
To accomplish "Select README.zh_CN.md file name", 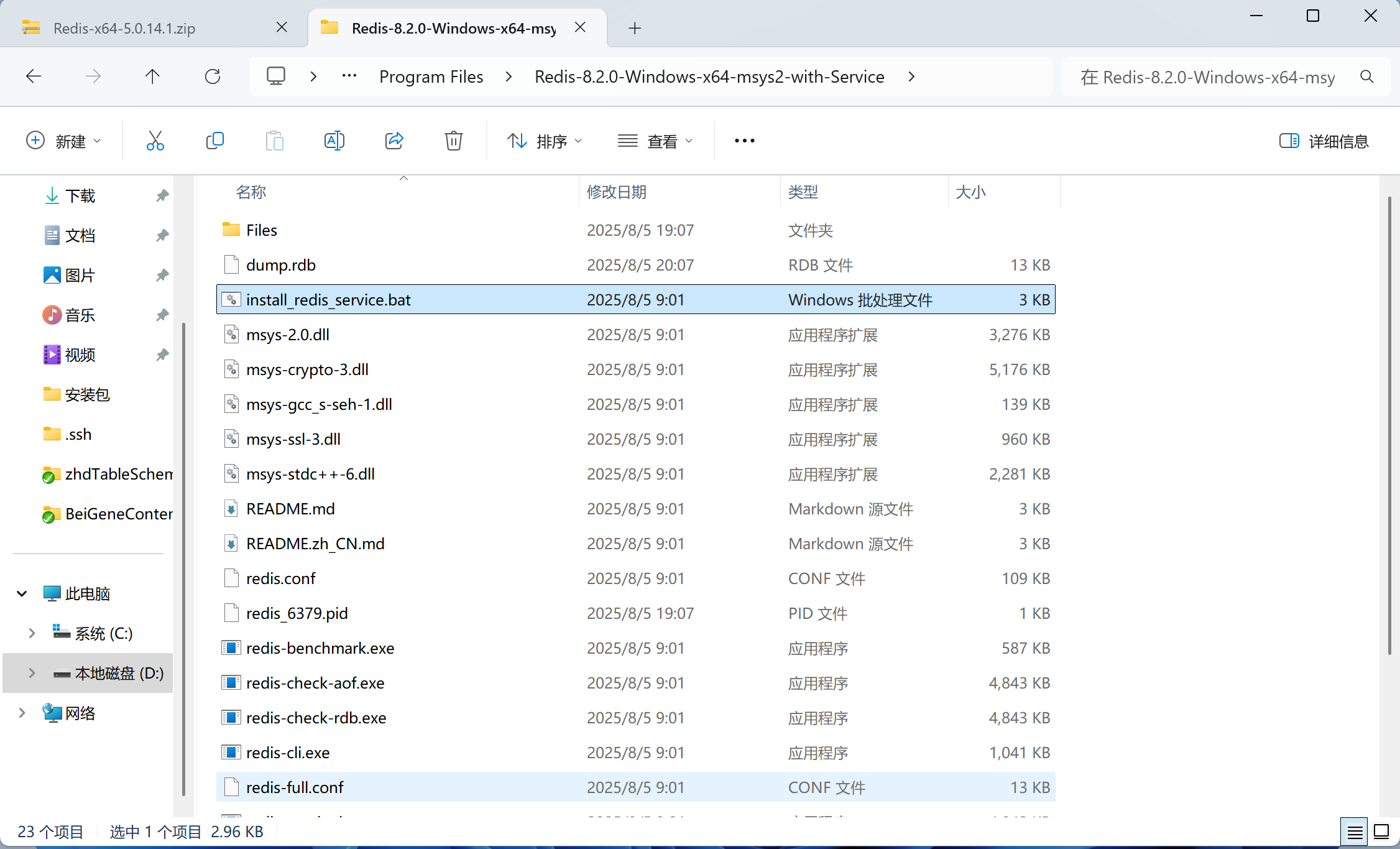I will coord(315,544).
